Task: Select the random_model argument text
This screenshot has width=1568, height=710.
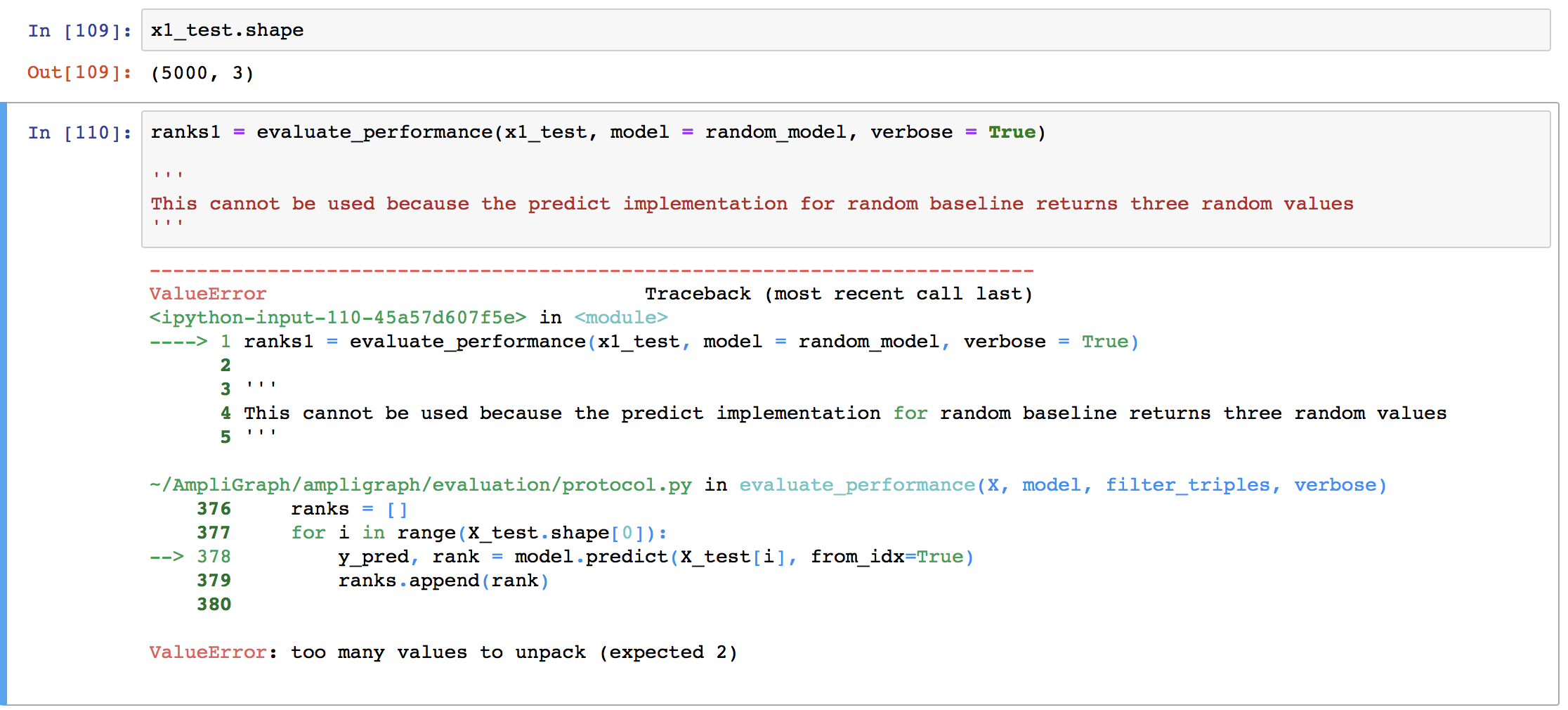Action: coord(778,132)
